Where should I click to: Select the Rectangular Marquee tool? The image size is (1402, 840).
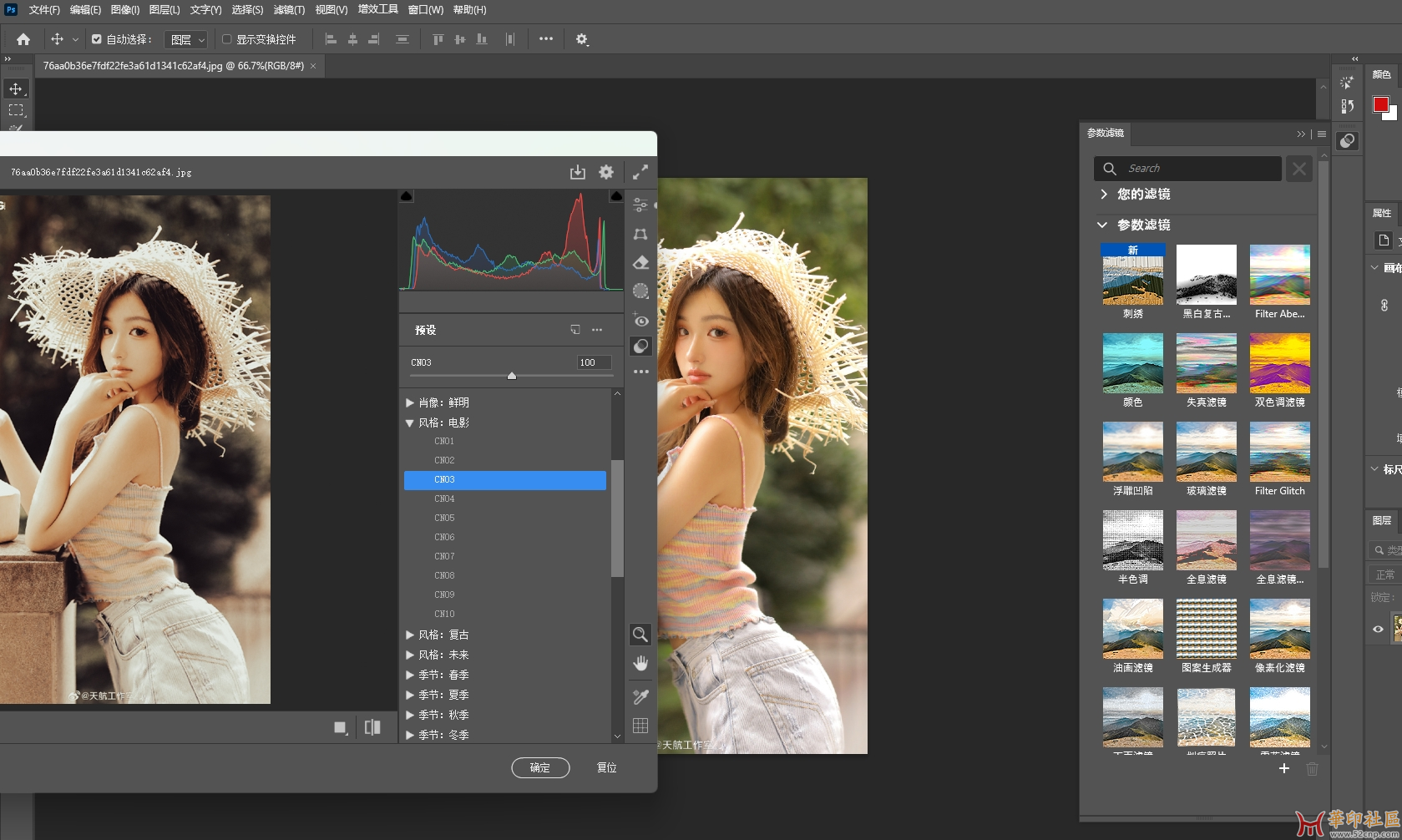point(16,110)
